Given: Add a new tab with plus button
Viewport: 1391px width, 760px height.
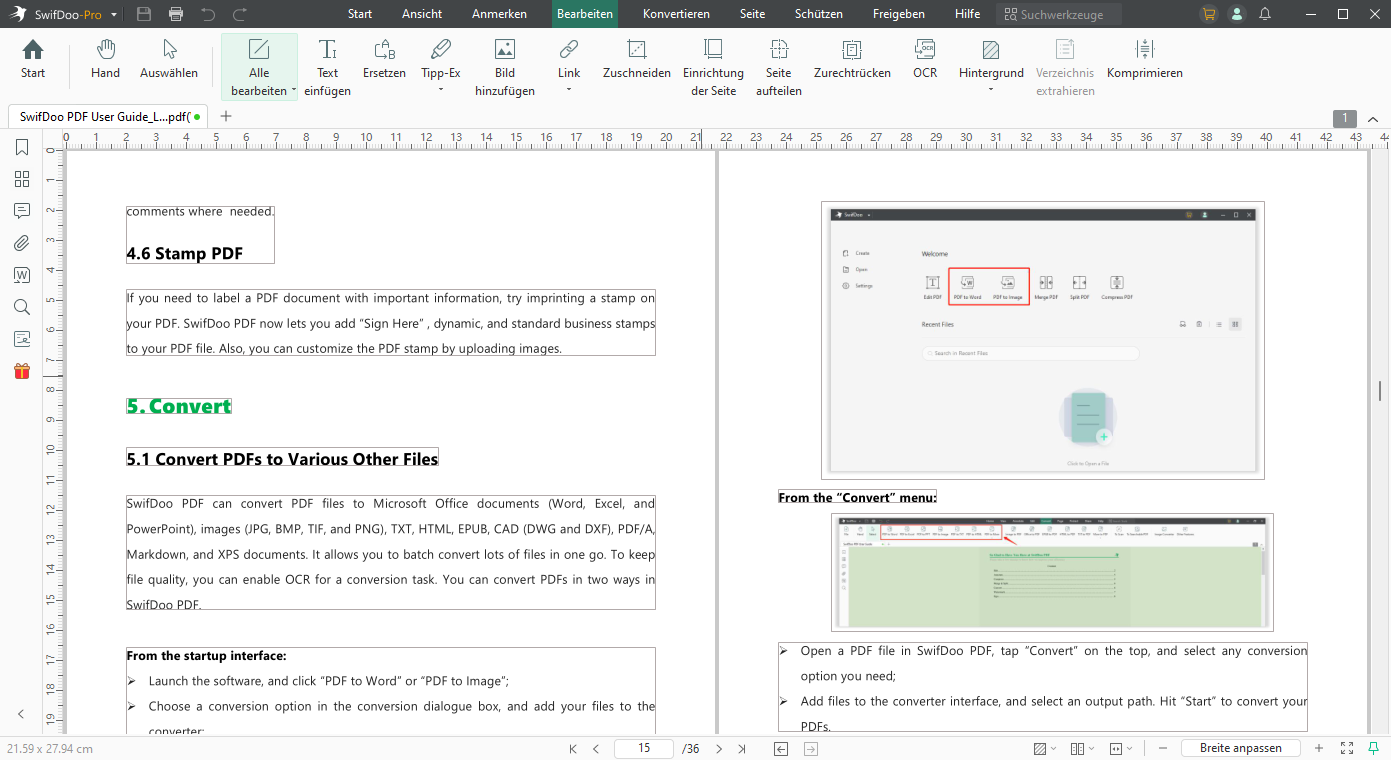Looking at the screenshot, I should coord(226,116).
